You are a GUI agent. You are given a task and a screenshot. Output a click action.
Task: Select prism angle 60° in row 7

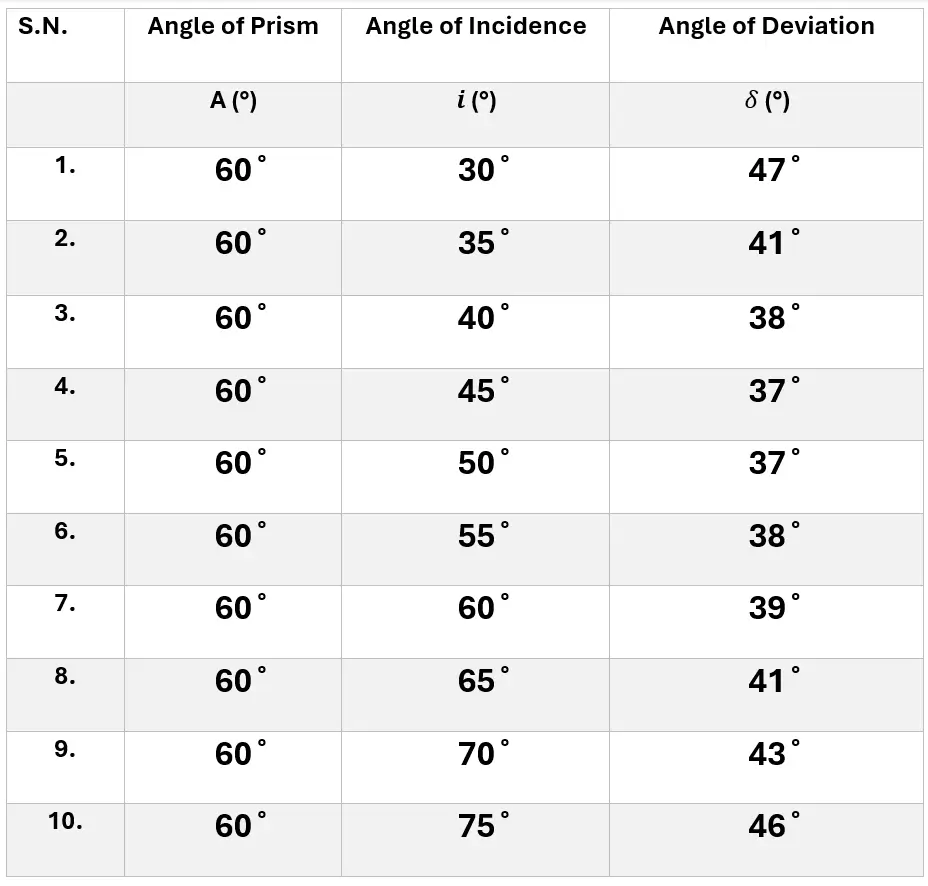(x=240, y=607)
